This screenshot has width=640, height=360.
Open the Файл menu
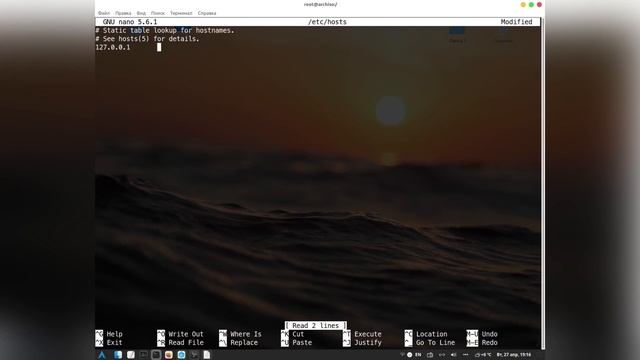click(x=104, y=13)
